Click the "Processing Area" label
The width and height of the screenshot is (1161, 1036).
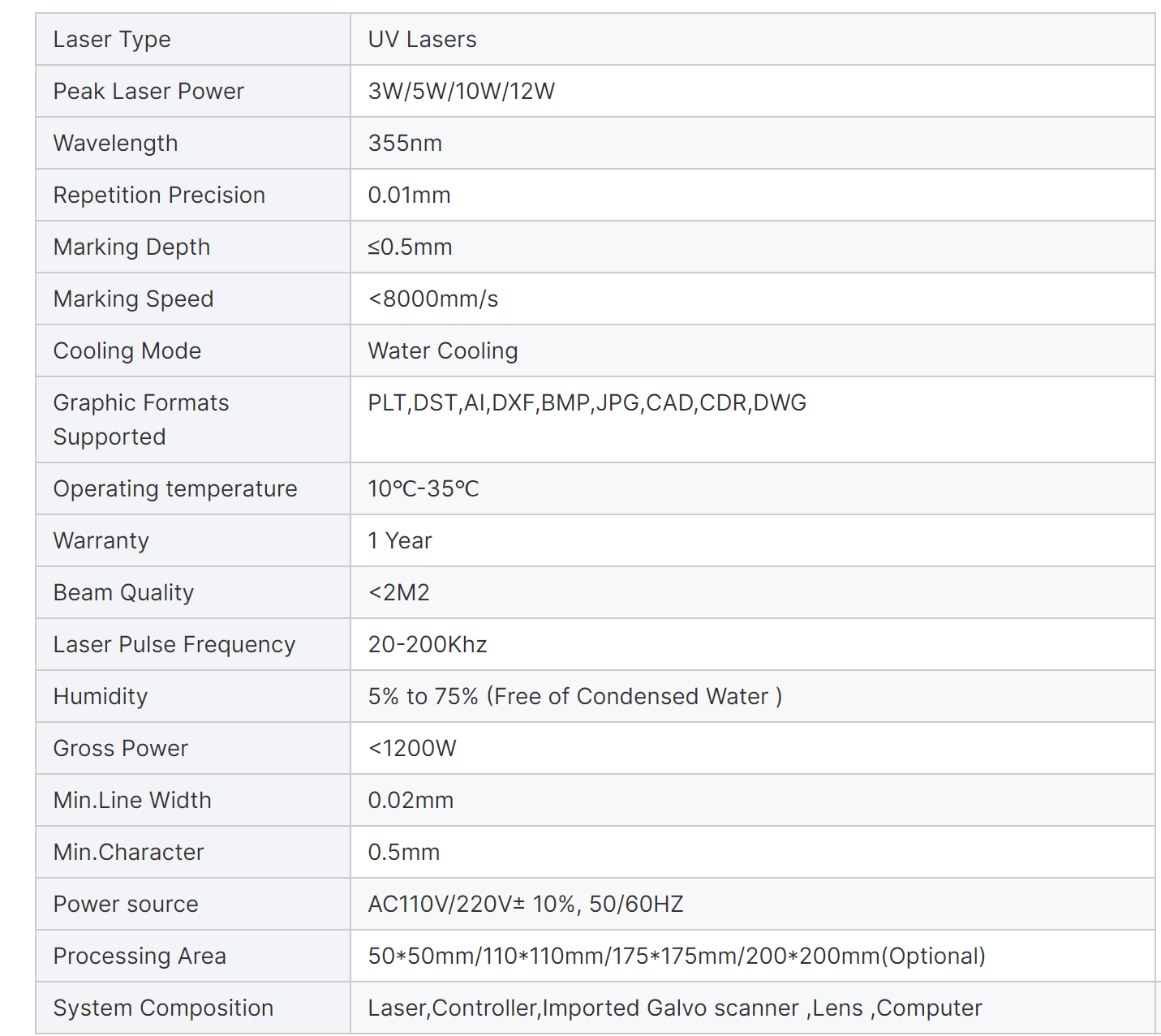tap(140, 956)
